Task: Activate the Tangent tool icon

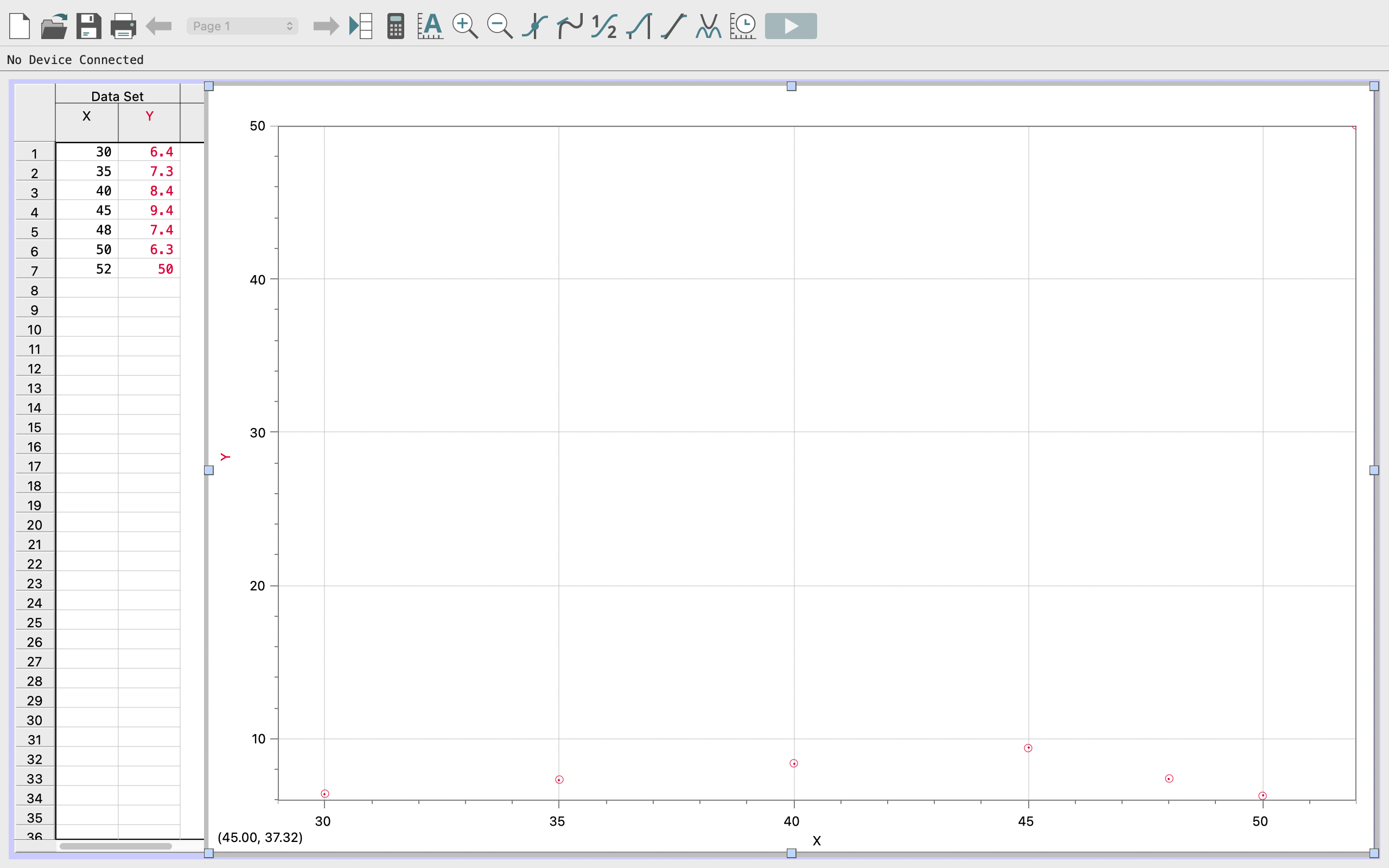Action: pyautogui.click(x=569, y=26)
